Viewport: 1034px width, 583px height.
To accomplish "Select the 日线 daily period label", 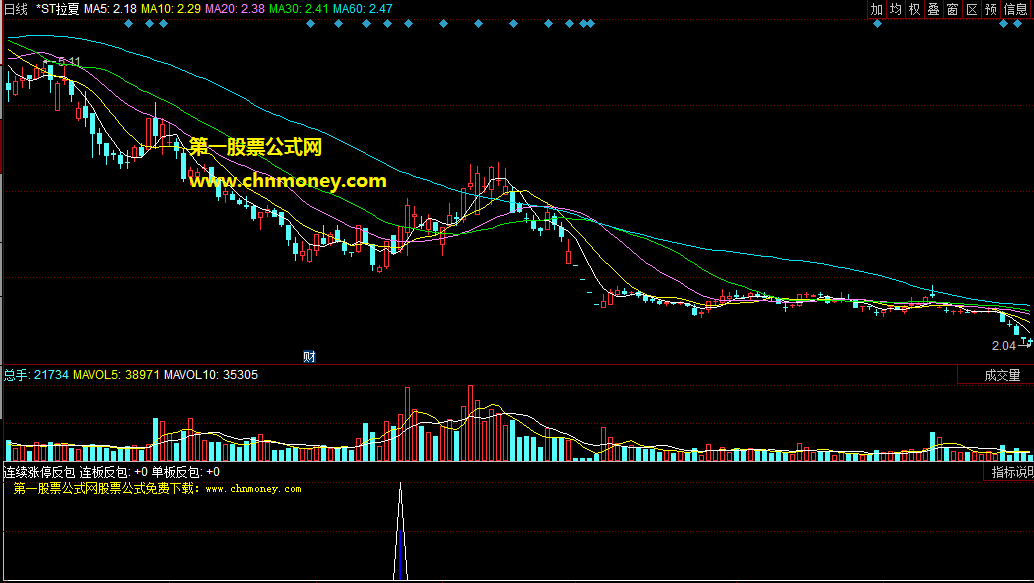I will [x=16, y=9].
